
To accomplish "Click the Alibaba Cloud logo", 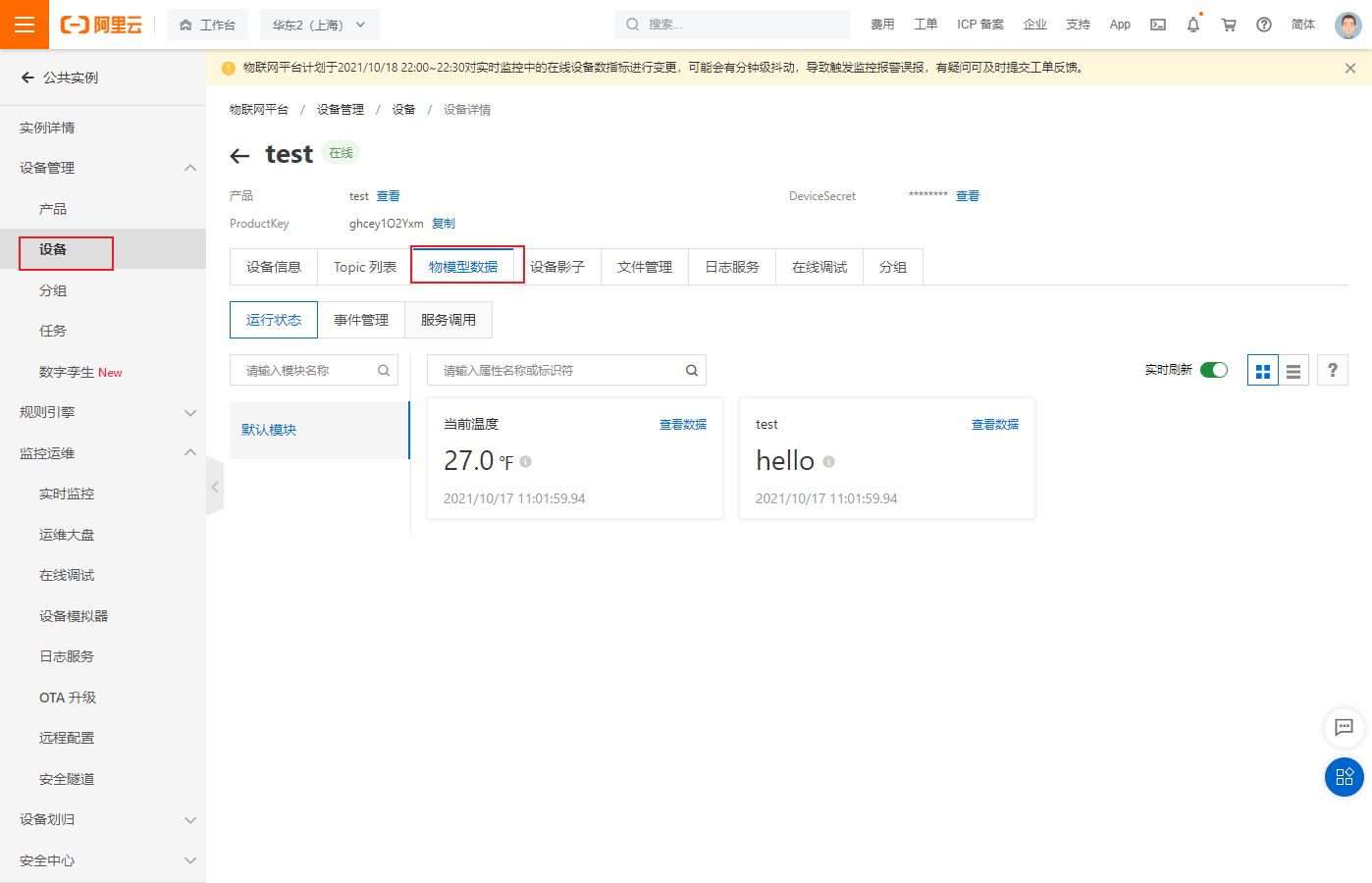I will tap(101, 25).
